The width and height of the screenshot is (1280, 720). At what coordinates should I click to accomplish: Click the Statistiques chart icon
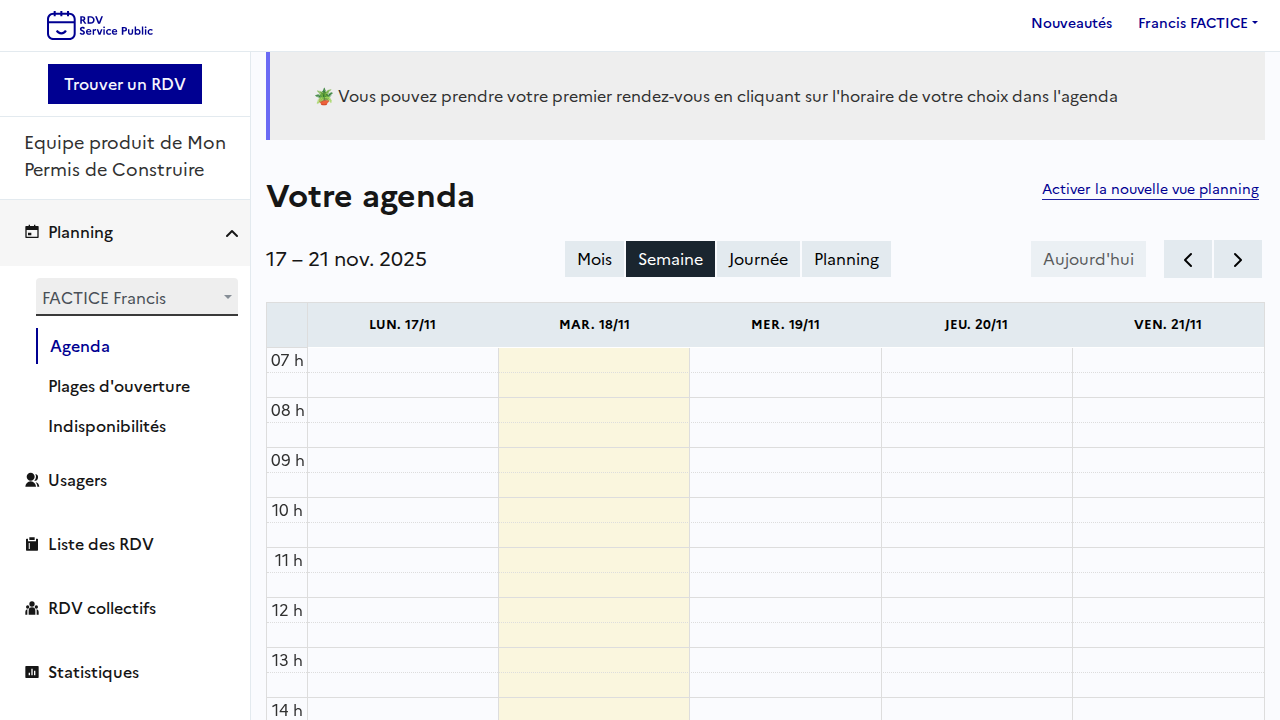pos(32,672)
